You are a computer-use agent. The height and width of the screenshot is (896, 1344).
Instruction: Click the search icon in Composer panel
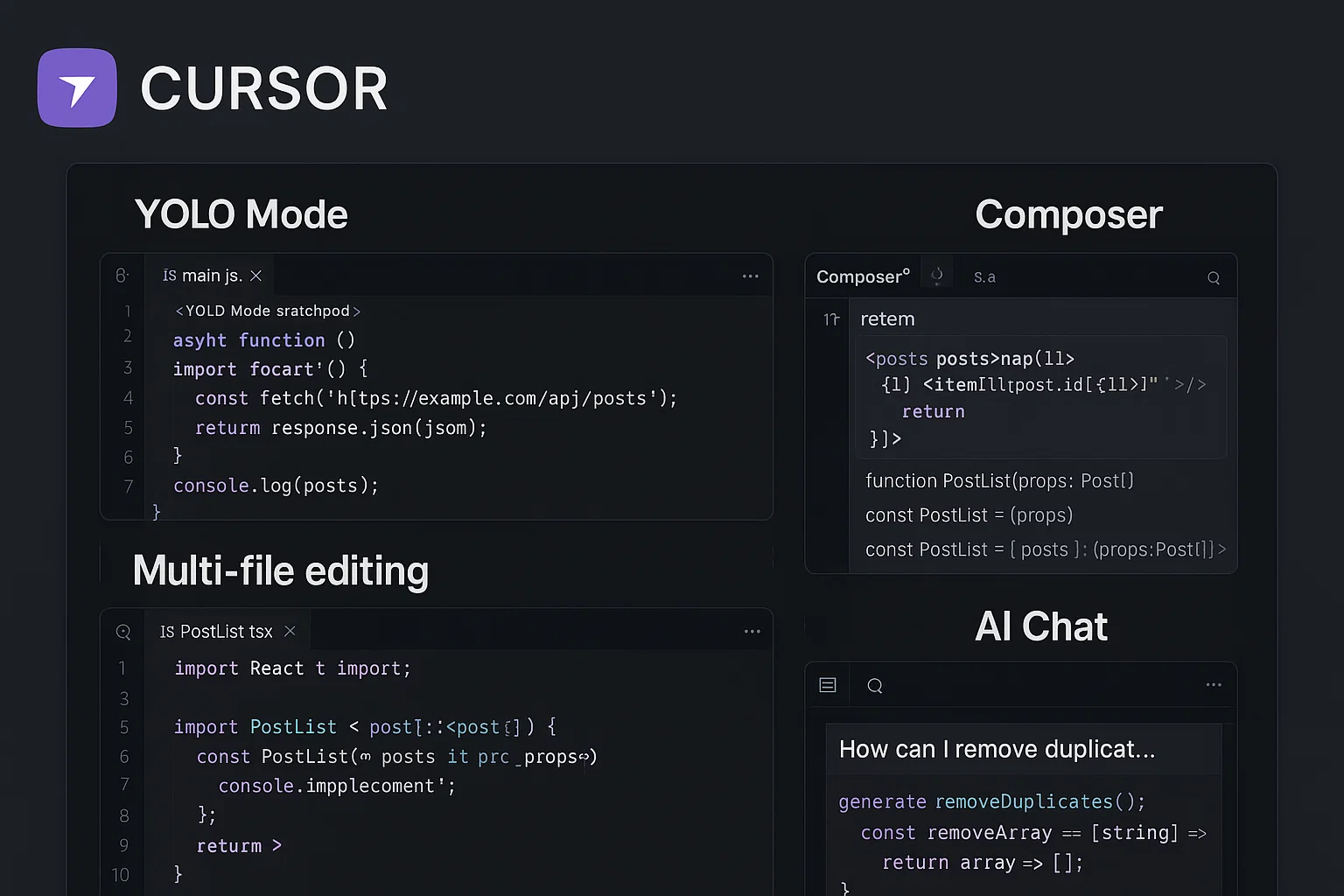pos(1214,277)
